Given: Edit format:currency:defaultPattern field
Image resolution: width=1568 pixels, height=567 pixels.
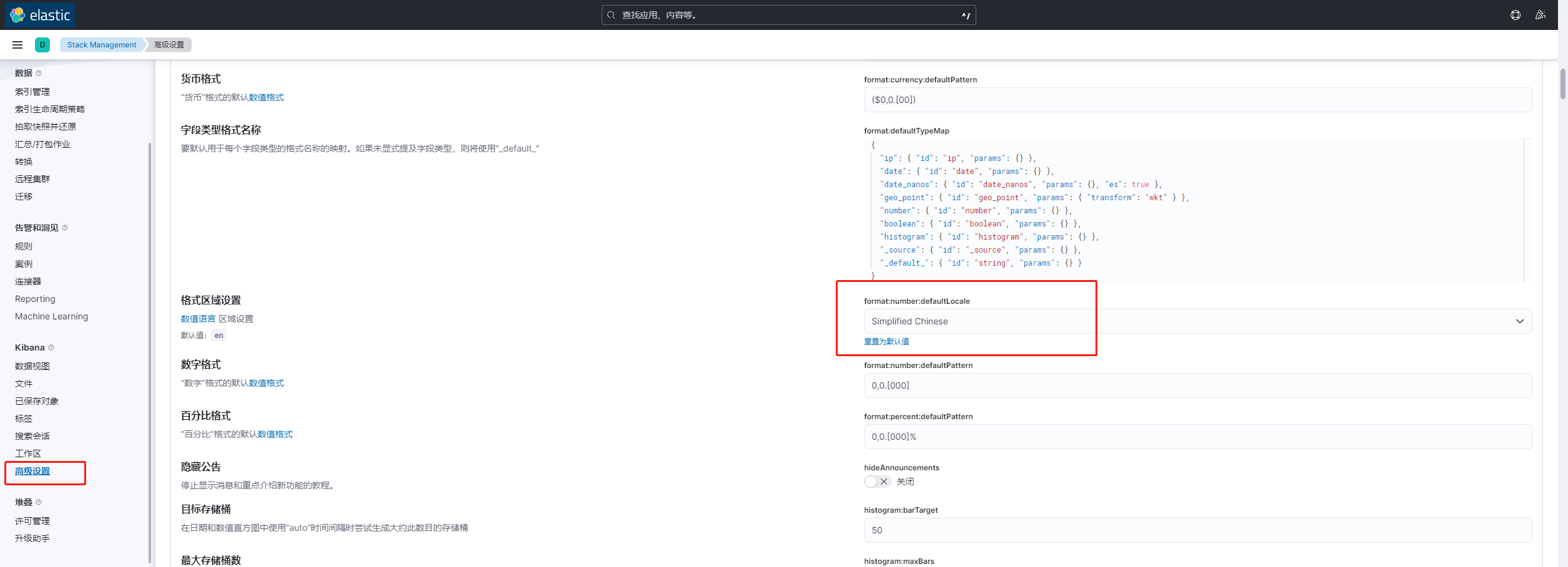Looking at the screenshot, I should [x=1198, y=100].
